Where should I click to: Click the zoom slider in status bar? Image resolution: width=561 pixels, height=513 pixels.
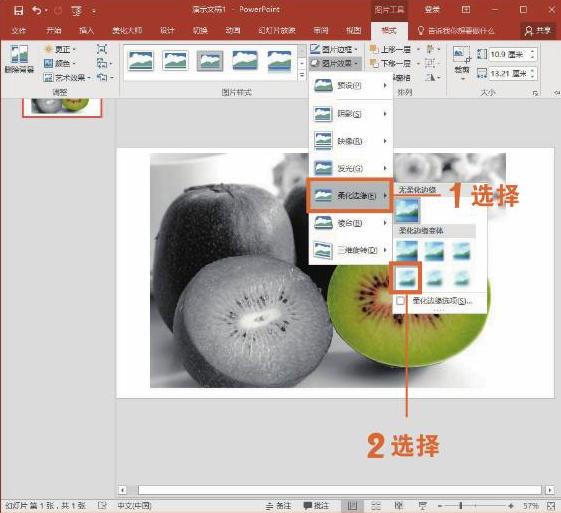pyautogui.click(x=475, y=505)
